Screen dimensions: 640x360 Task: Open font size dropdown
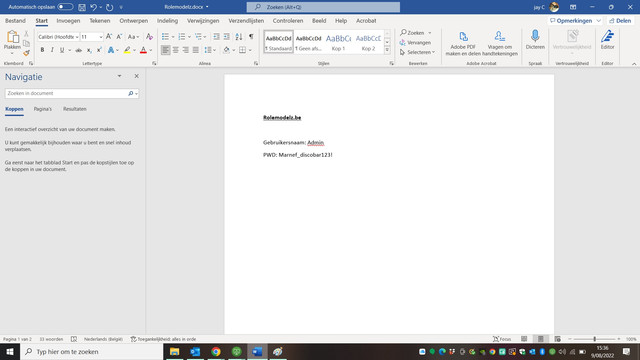[x=101, y=37]
